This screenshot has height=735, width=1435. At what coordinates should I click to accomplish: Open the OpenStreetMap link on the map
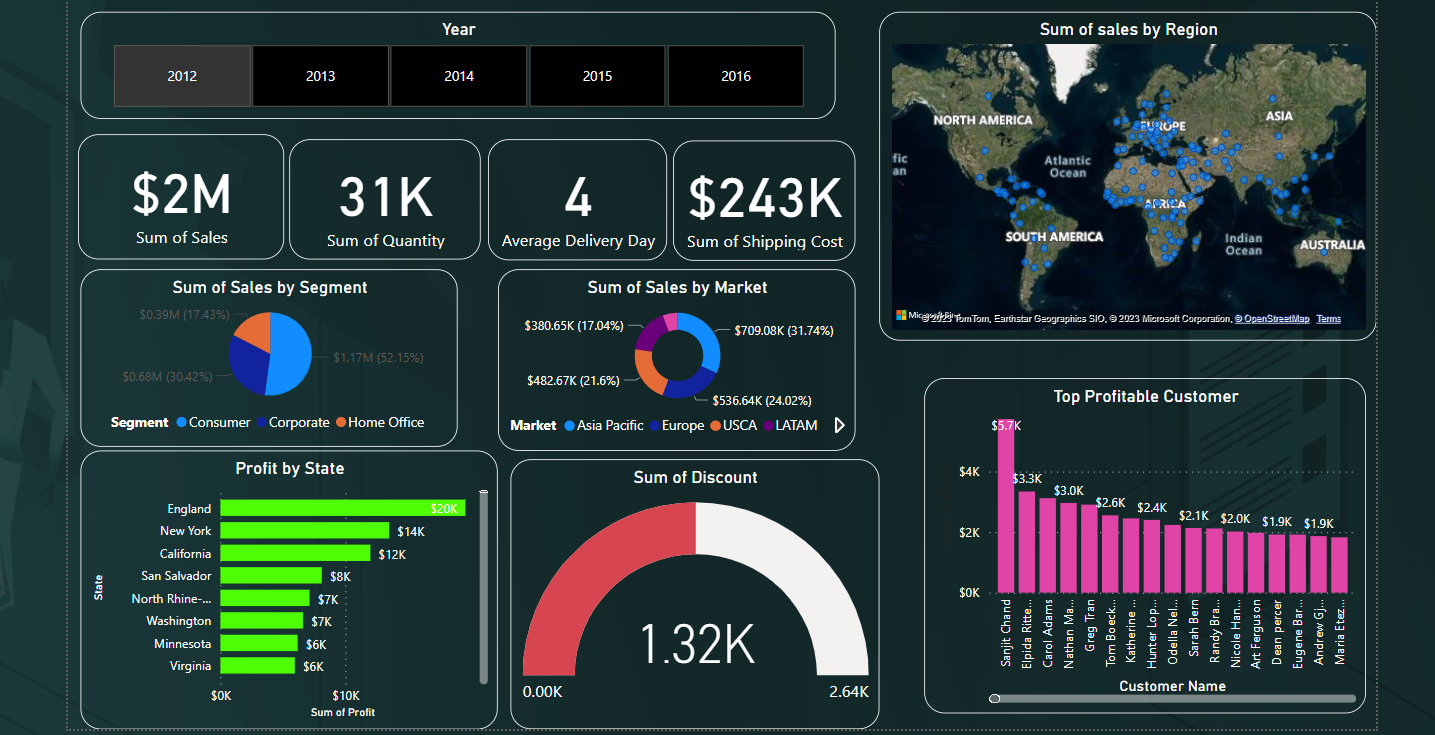point(1273,318)
